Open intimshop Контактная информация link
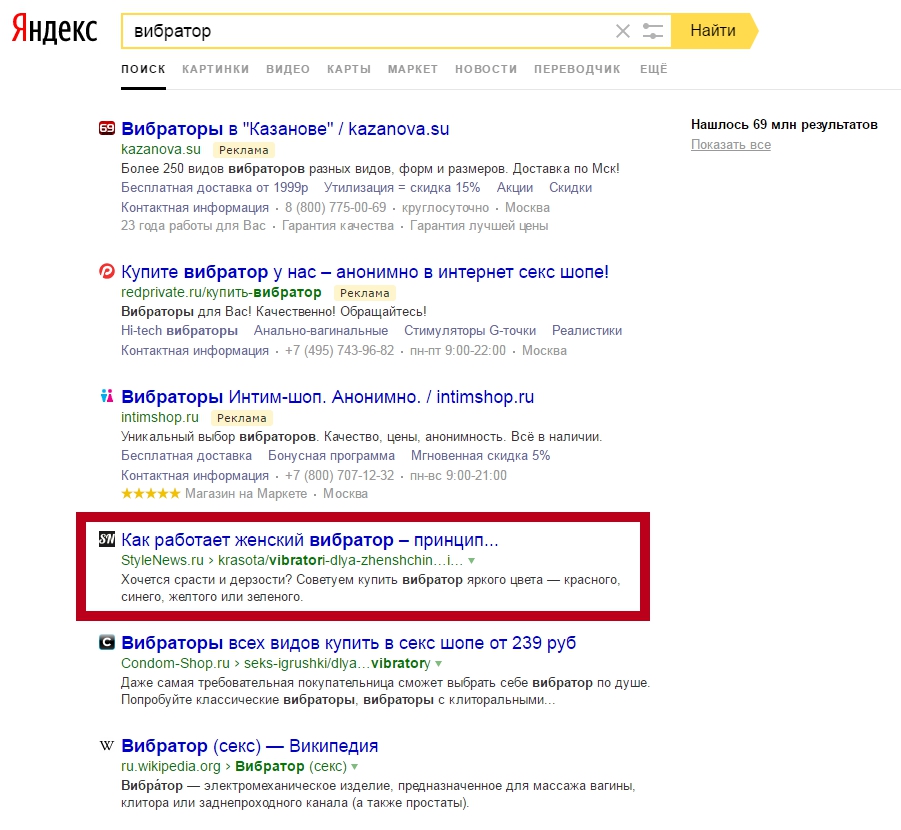This screenshot has height=830, width=901. click(195, 476)
